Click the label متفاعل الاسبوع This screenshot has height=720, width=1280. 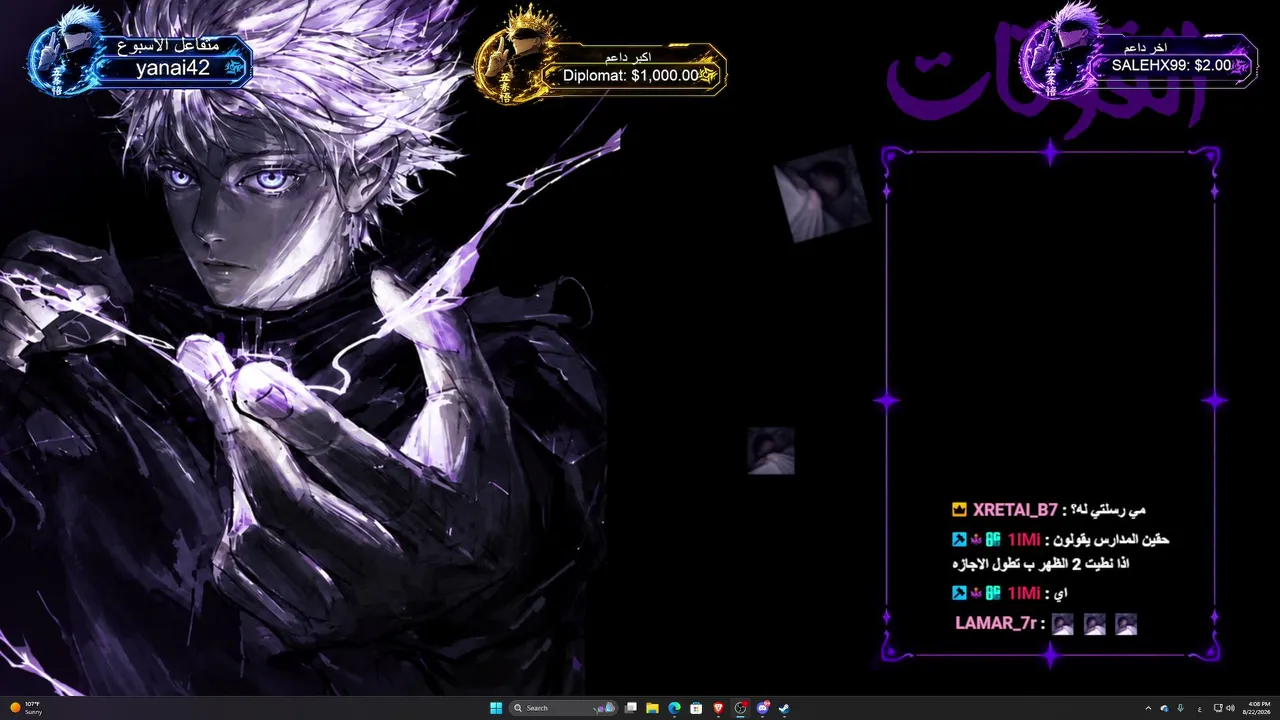[x=168, y=45]
